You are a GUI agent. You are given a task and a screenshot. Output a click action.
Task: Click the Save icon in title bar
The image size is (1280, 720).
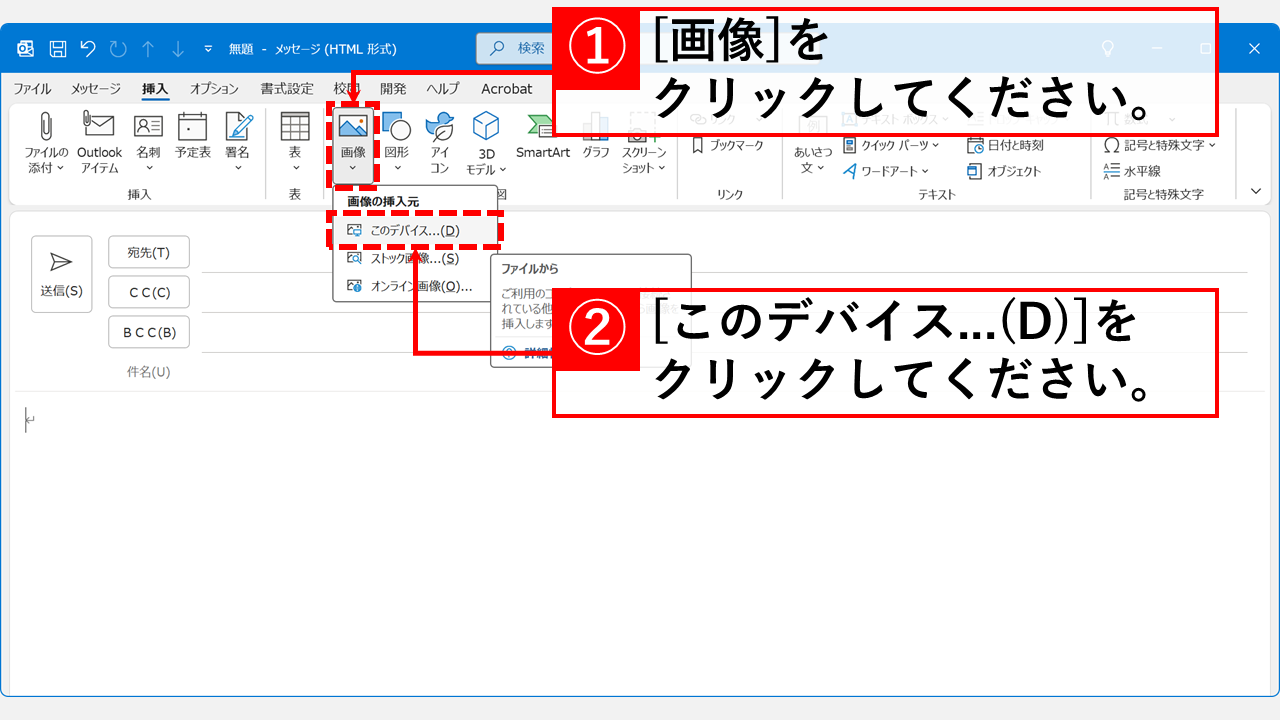point(58,49)
